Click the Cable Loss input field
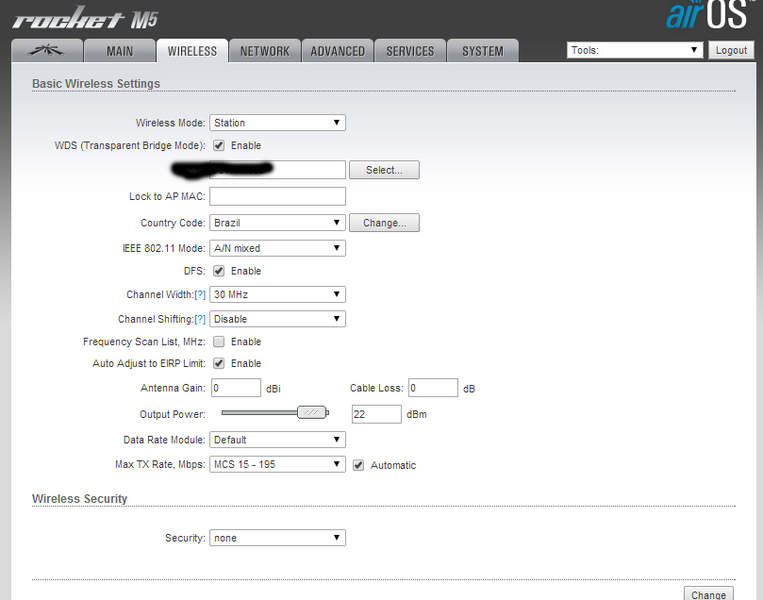Viewport: 763px width, 600px height. tap(433, 388)
